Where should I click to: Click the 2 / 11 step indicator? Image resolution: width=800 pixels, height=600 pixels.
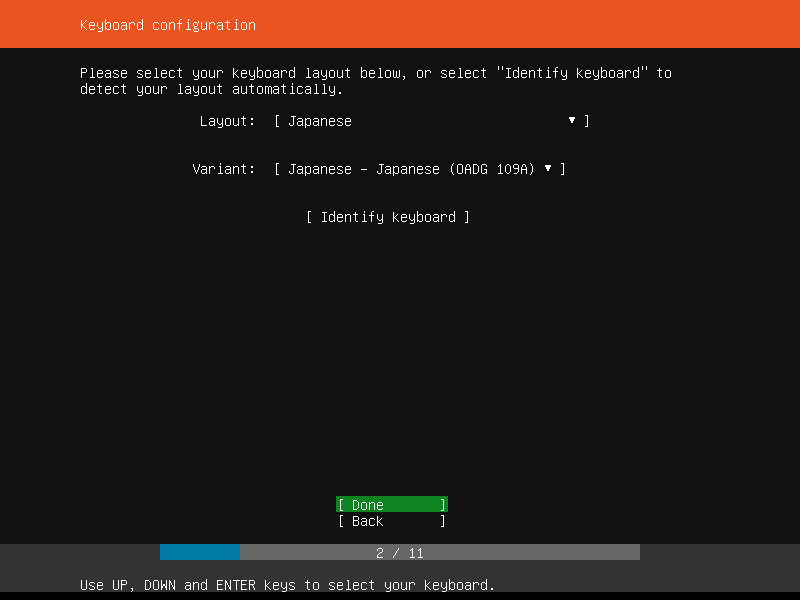pos(400,552)
